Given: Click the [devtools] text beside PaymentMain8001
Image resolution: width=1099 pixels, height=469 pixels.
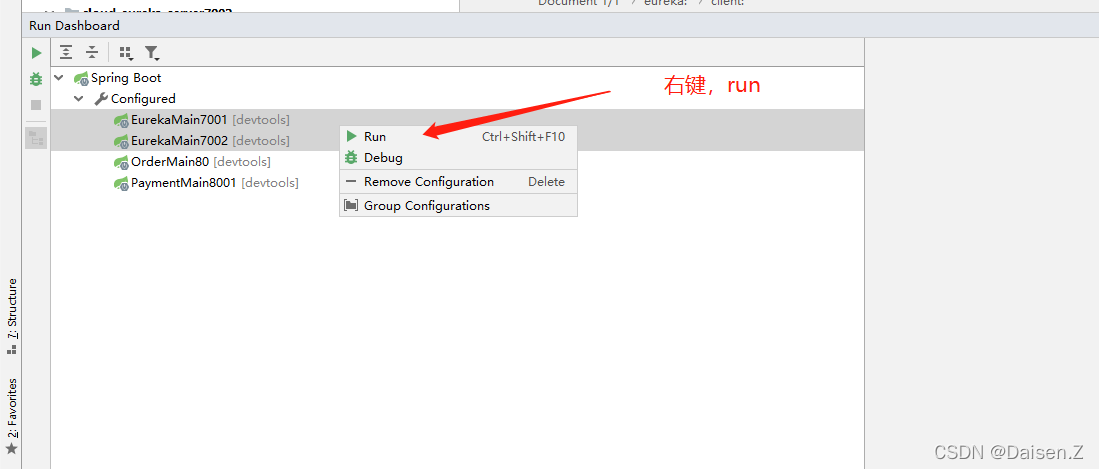Looking at the screenshot, I should tap(270, 183).
